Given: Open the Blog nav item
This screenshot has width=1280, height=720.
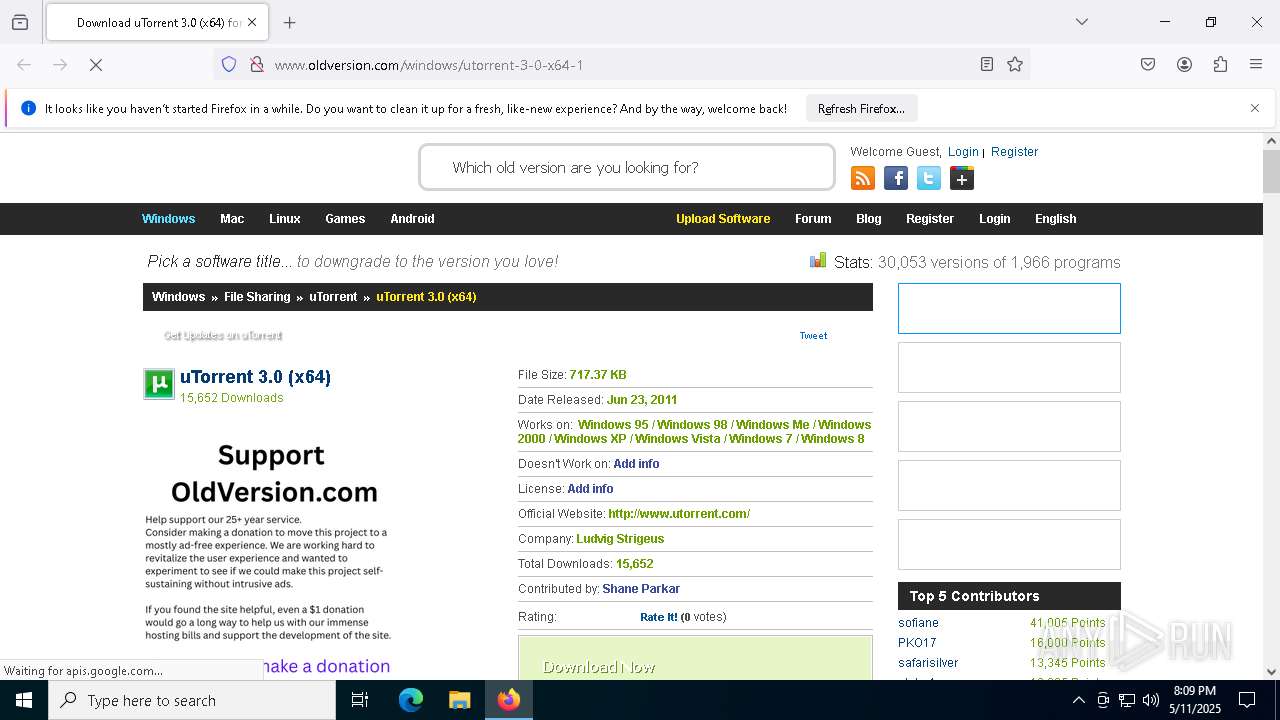Looking at the screenshot, I should [869, 219].
